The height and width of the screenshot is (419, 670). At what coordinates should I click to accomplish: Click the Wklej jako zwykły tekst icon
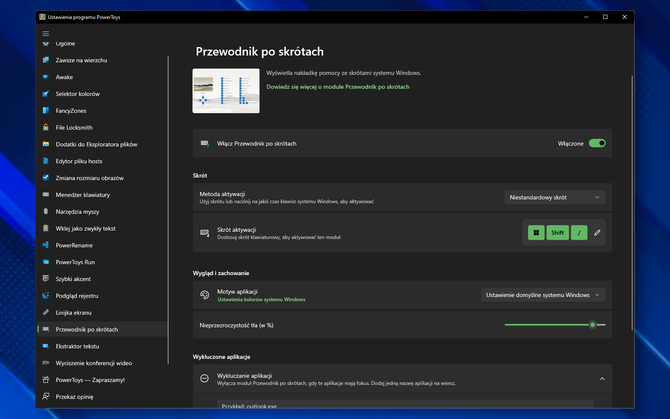tap(46, 229)
